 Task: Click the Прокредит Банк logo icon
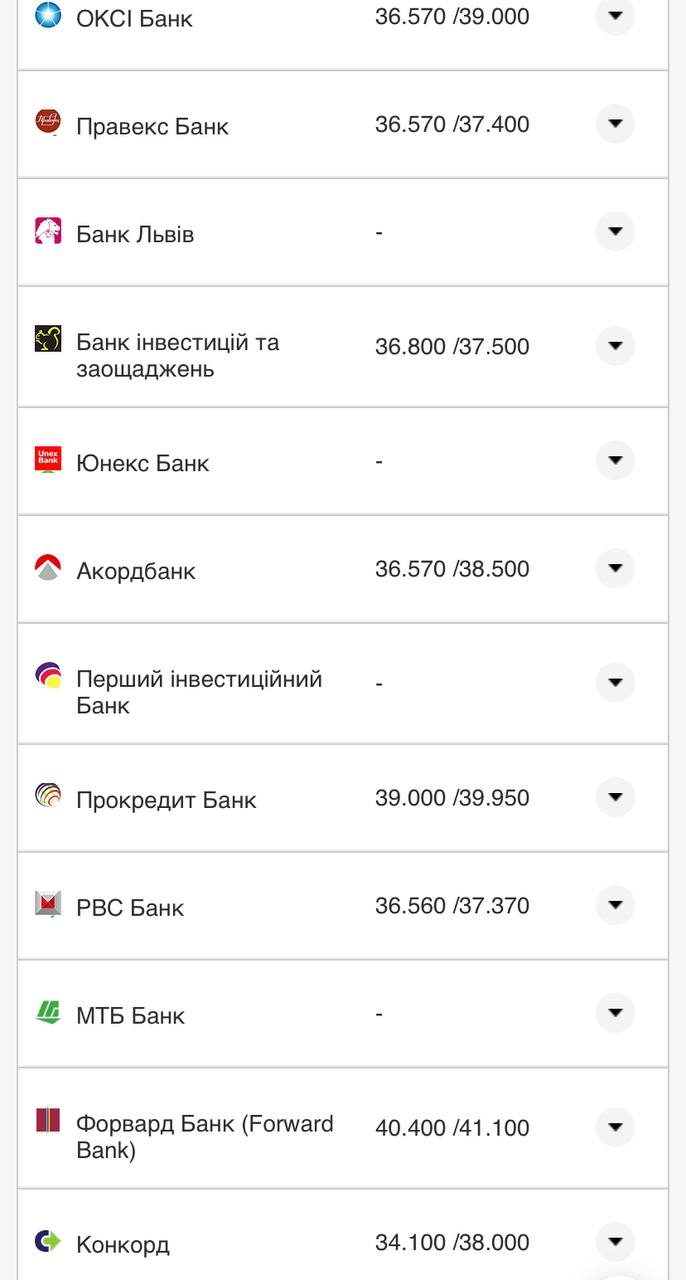point(48,796)
